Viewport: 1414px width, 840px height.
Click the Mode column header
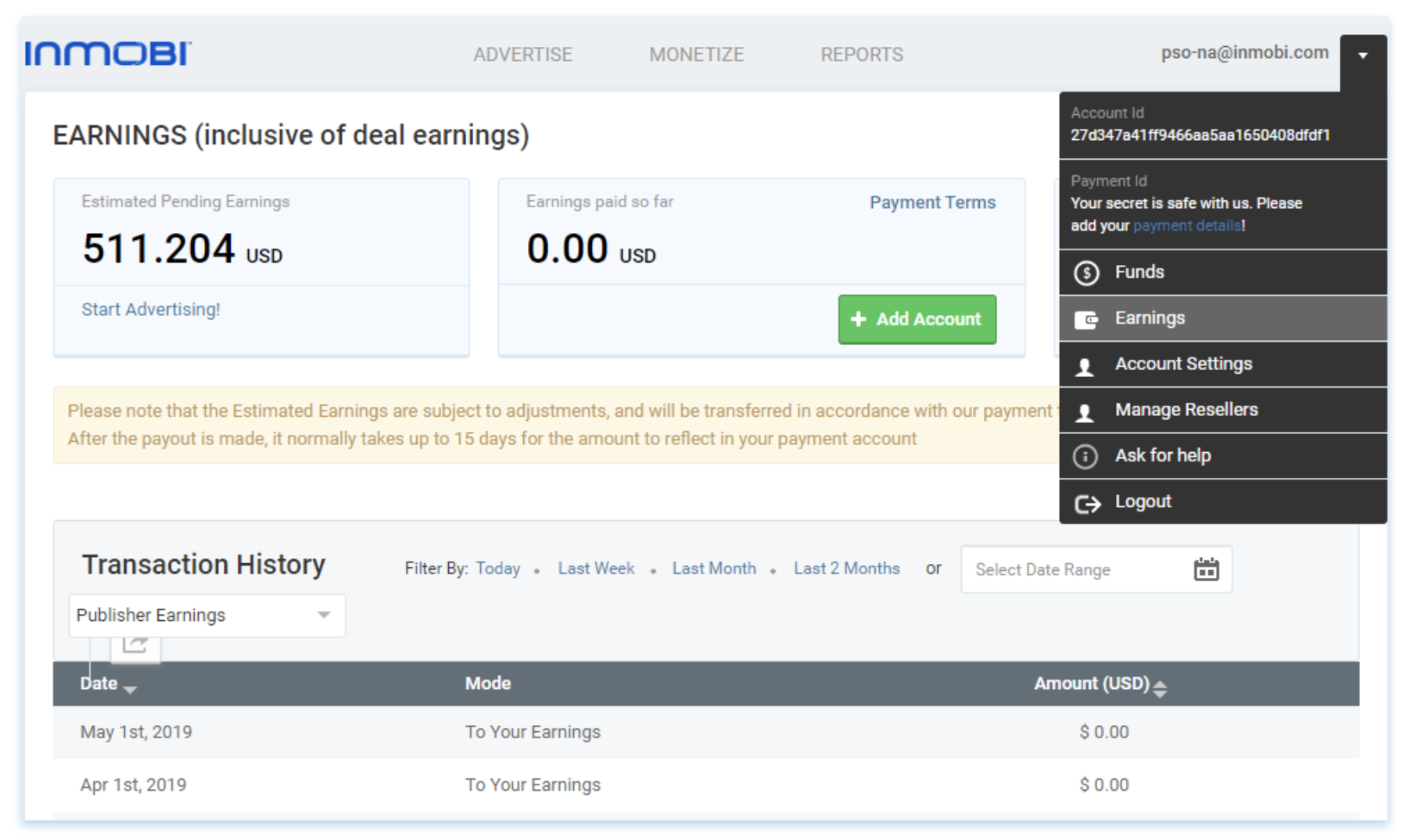point(488,684)
